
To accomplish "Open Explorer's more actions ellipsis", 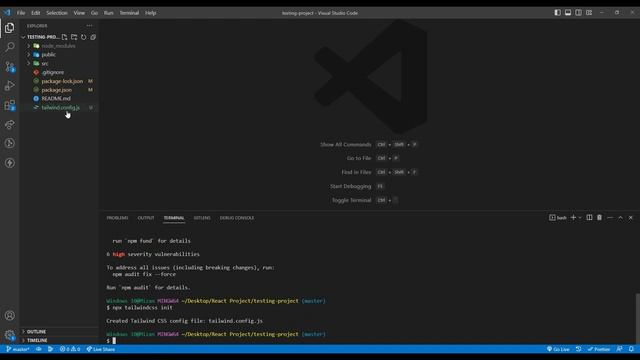I will click(89, 26).
